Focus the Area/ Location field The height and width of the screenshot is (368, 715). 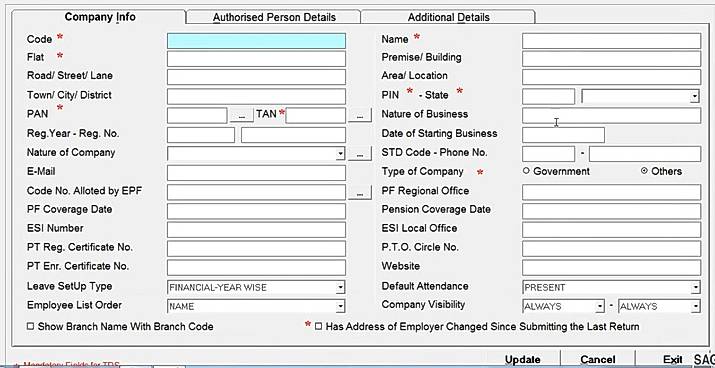coord(611,77)
